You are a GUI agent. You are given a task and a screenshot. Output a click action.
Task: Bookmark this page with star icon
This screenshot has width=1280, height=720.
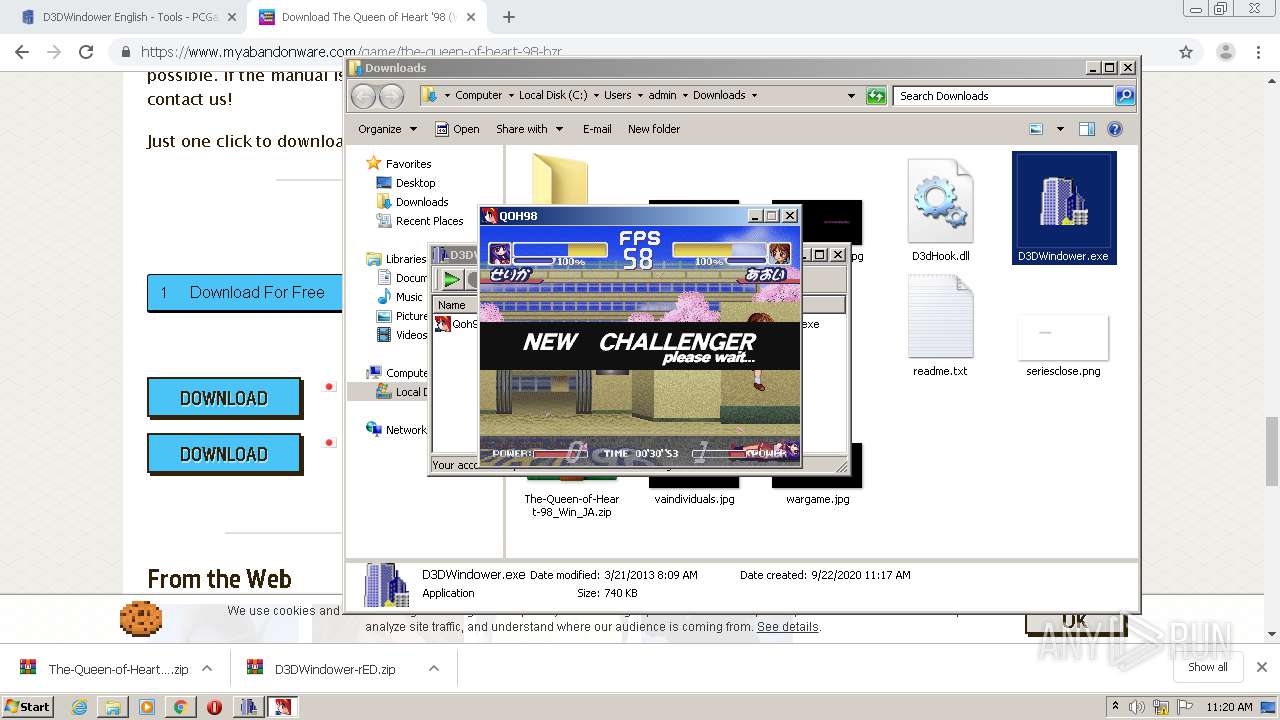[1186, 52]
